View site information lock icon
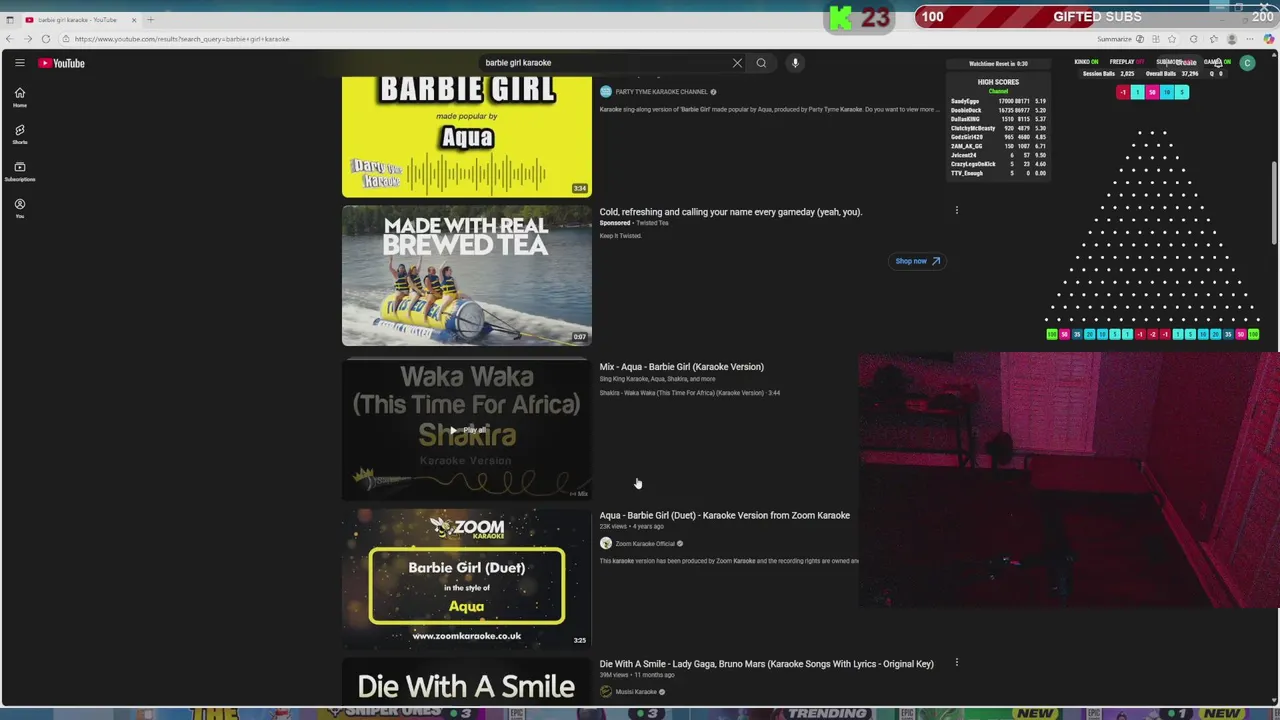The height and width of the screenshot is (720, 1280). click(65, 39)
